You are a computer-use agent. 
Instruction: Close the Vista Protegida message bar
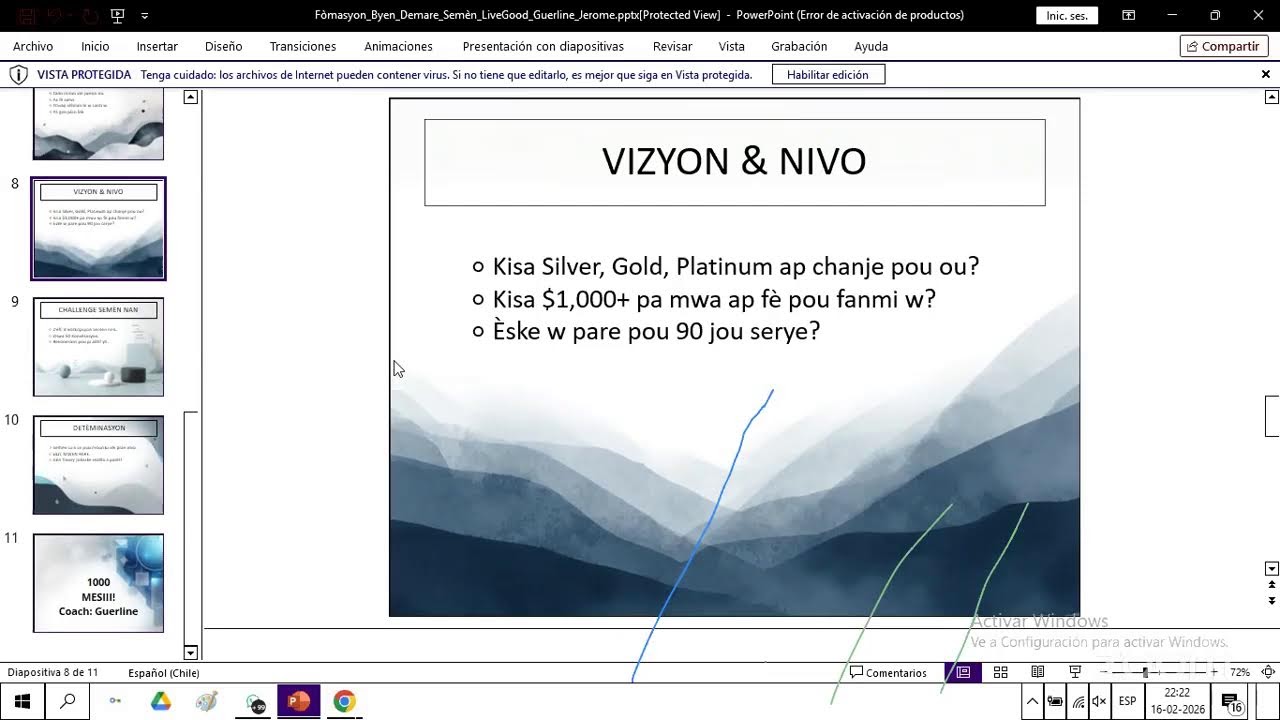(1265, 75)
